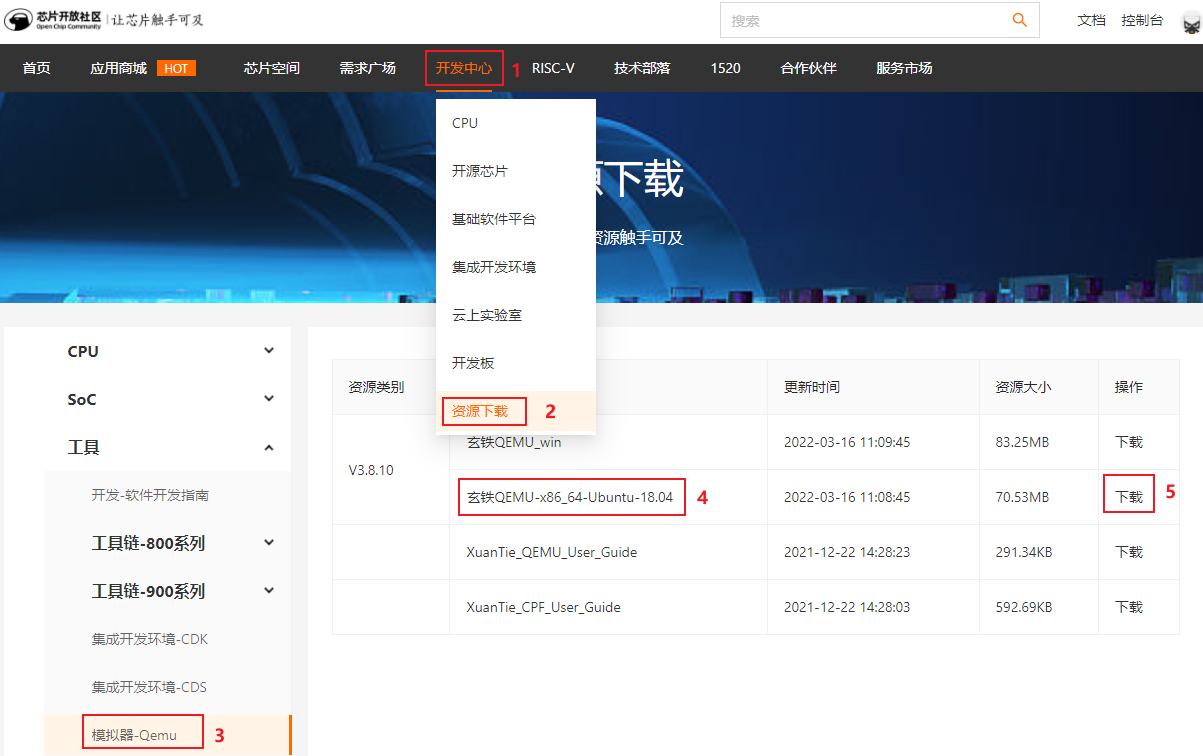Click the 玄铁QEMU-x86_64-Ubuntu-18.04 resource name

(570, 497)
